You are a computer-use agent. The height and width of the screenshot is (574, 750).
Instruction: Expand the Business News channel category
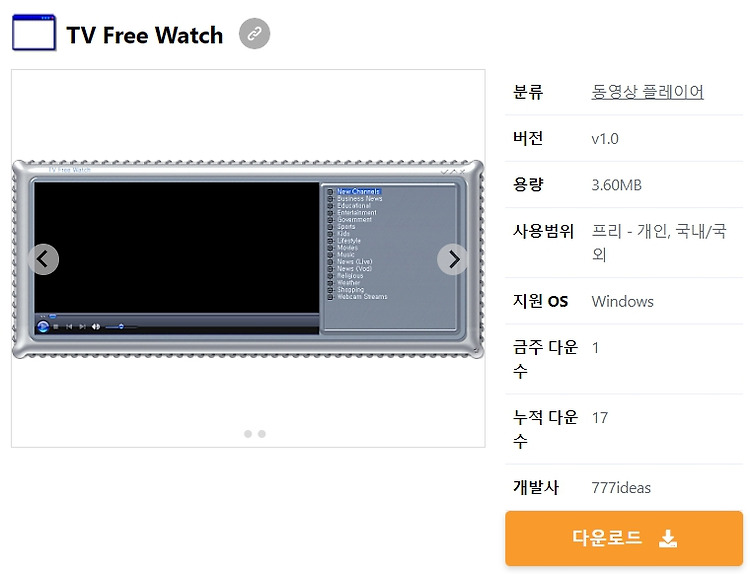[330, 199]
